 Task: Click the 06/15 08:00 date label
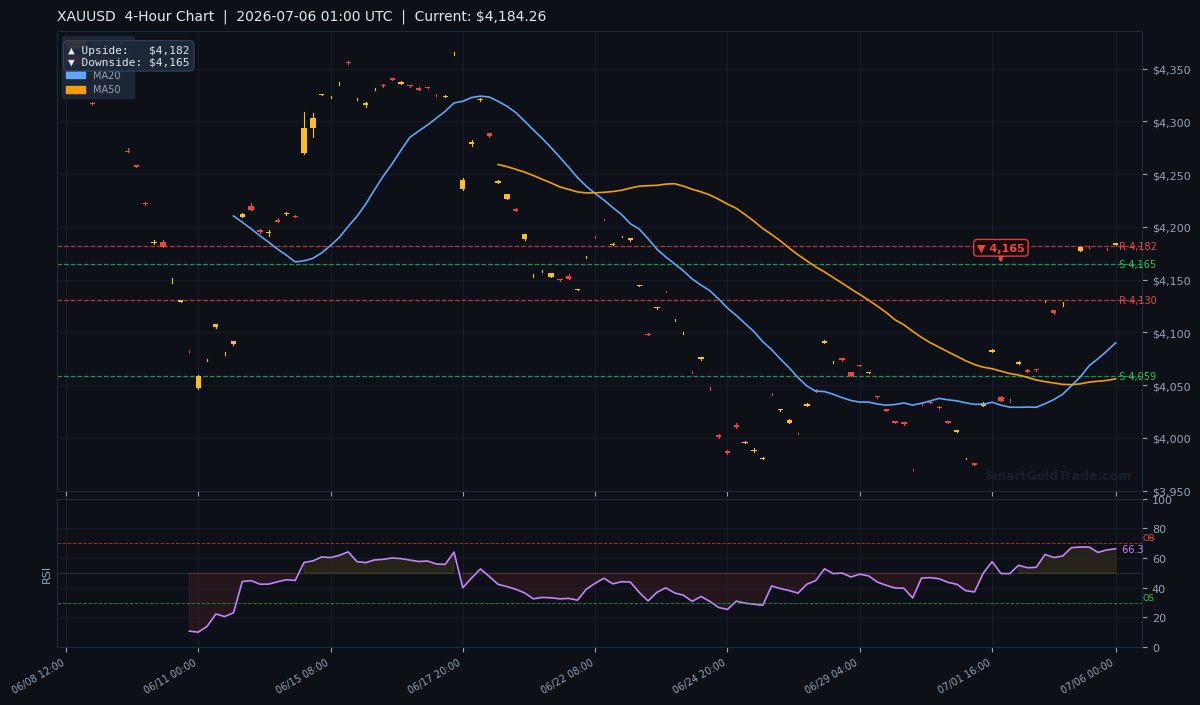tap(304, 676)
